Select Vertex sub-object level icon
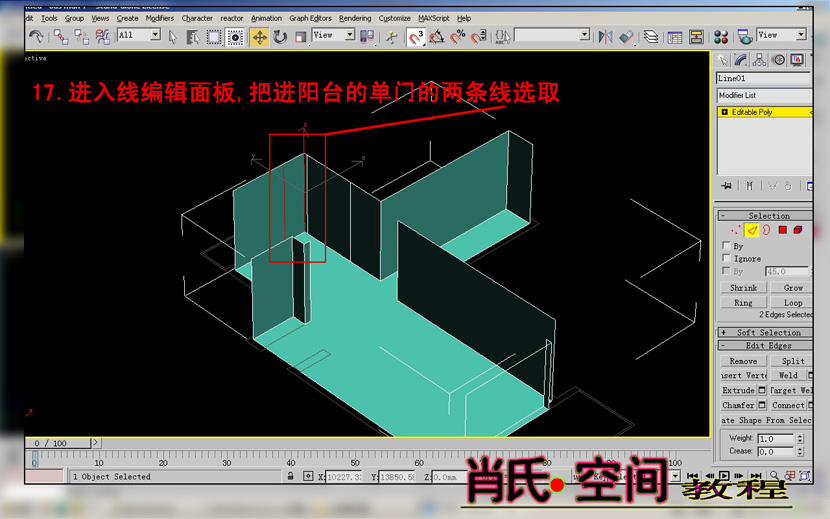Screen dimensions: 830x519 pos(735,230)
